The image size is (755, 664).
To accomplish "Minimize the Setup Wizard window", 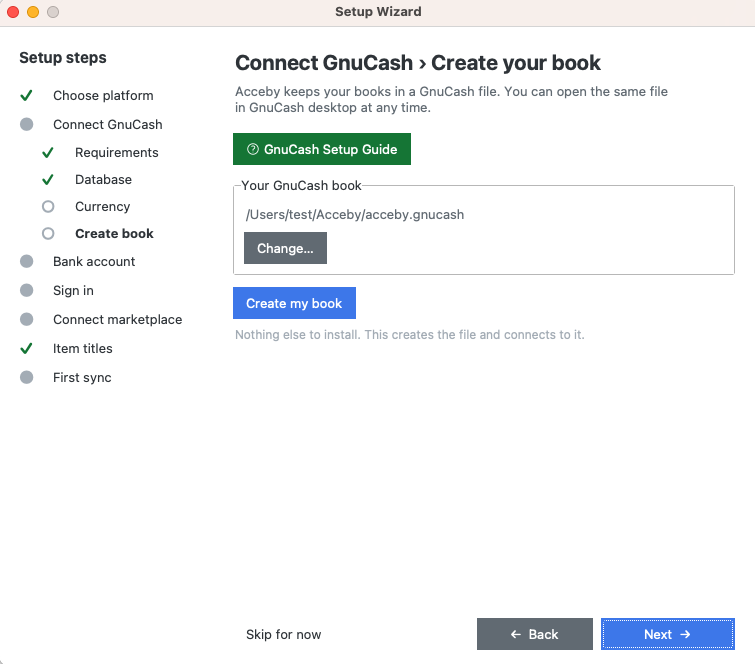I will pos(33,12).
